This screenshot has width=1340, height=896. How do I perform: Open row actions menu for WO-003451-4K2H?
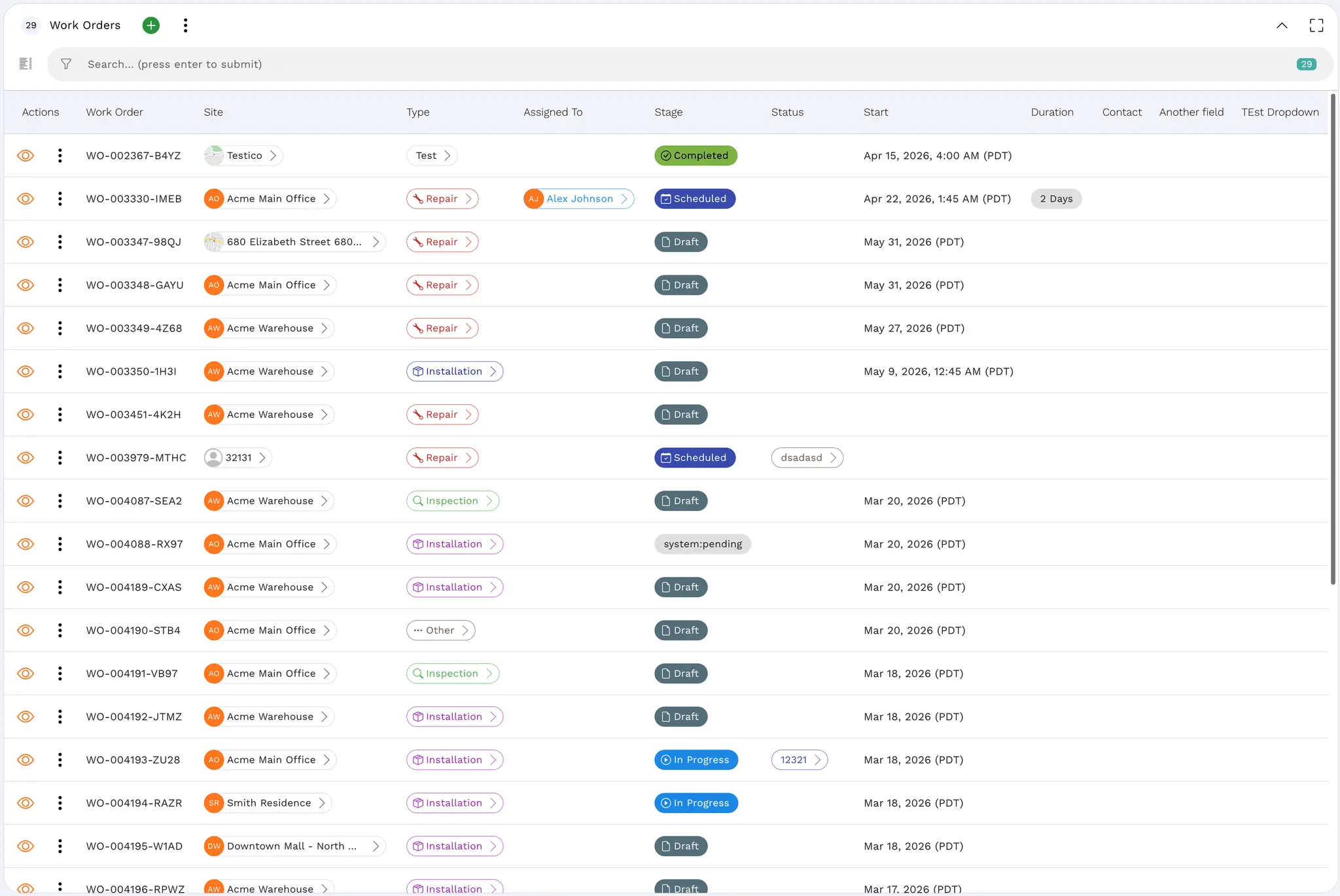pos(60,415)
